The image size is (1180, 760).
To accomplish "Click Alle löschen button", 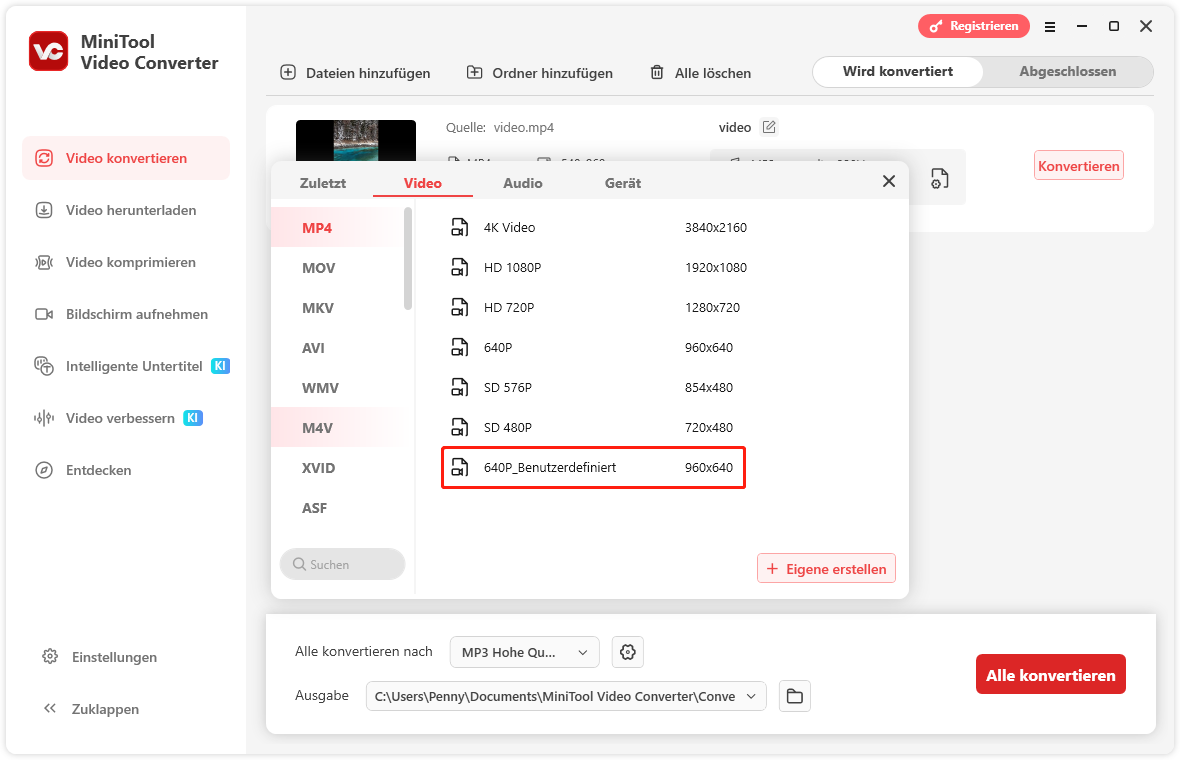I will (700, 73).
